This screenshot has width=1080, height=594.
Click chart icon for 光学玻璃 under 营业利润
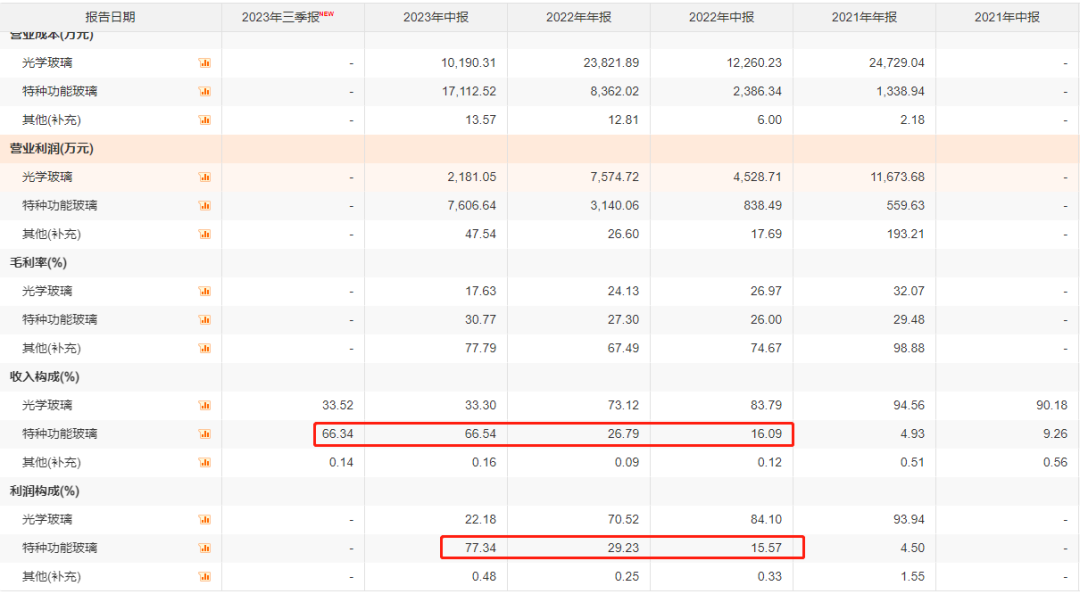click(x=205, y=177)
